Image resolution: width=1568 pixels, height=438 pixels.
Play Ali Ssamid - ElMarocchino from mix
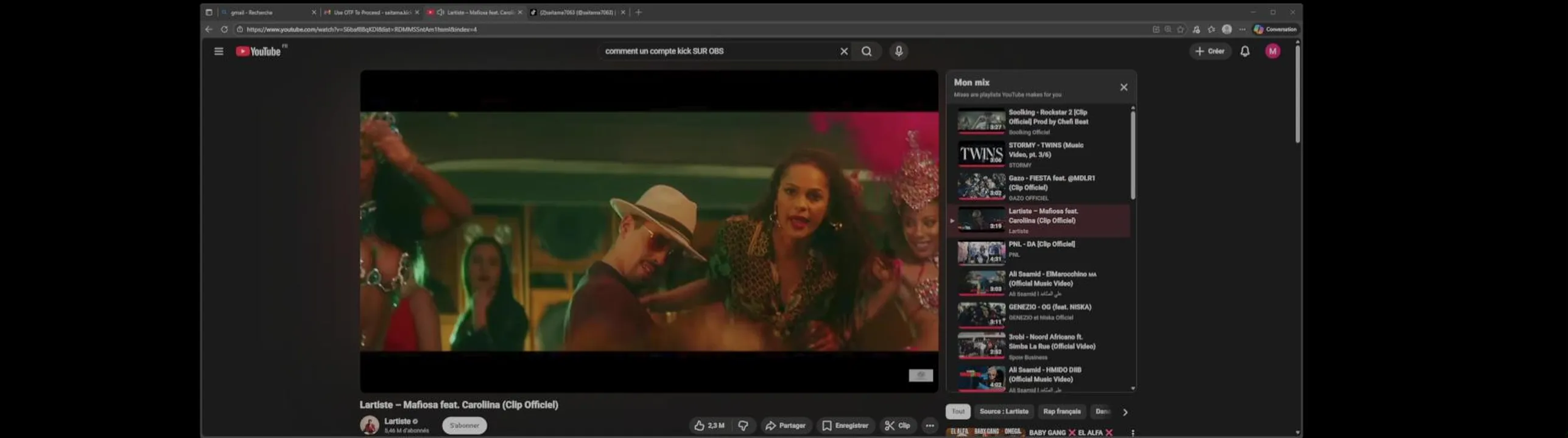click(x=1039, y=283)
